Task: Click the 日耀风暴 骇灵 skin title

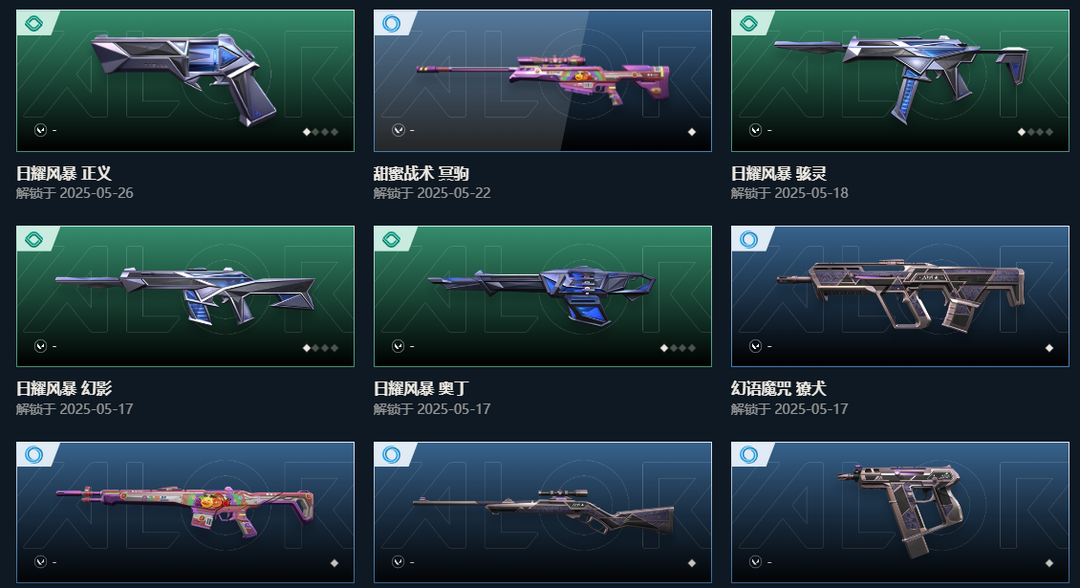Action: [x=779, y=174]
